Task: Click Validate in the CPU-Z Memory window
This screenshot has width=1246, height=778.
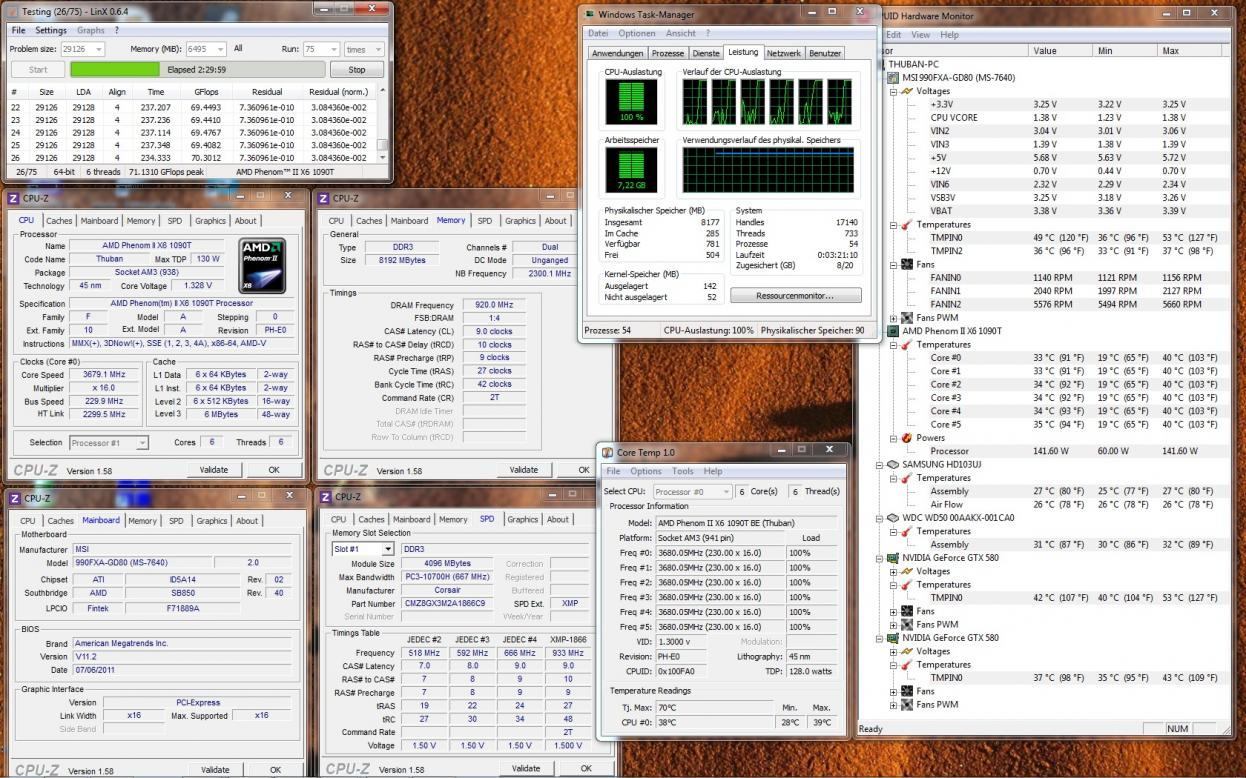Action: [523, 470]
